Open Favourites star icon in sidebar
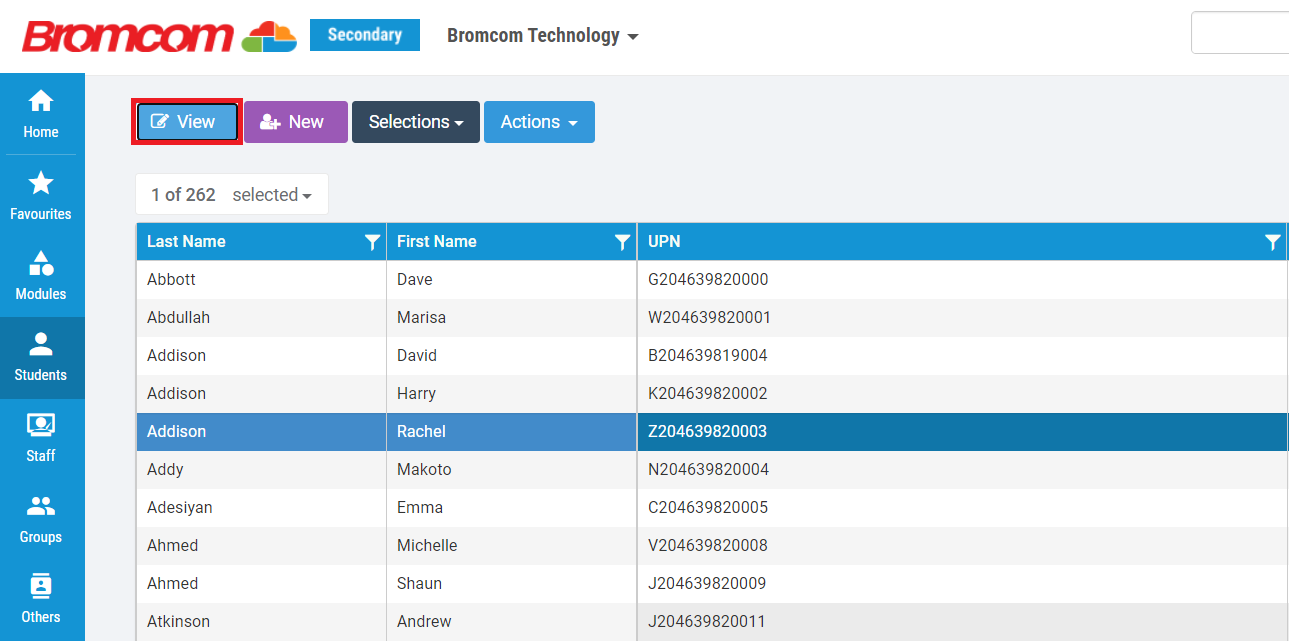The image size is (1289, 641). [41, 183]
